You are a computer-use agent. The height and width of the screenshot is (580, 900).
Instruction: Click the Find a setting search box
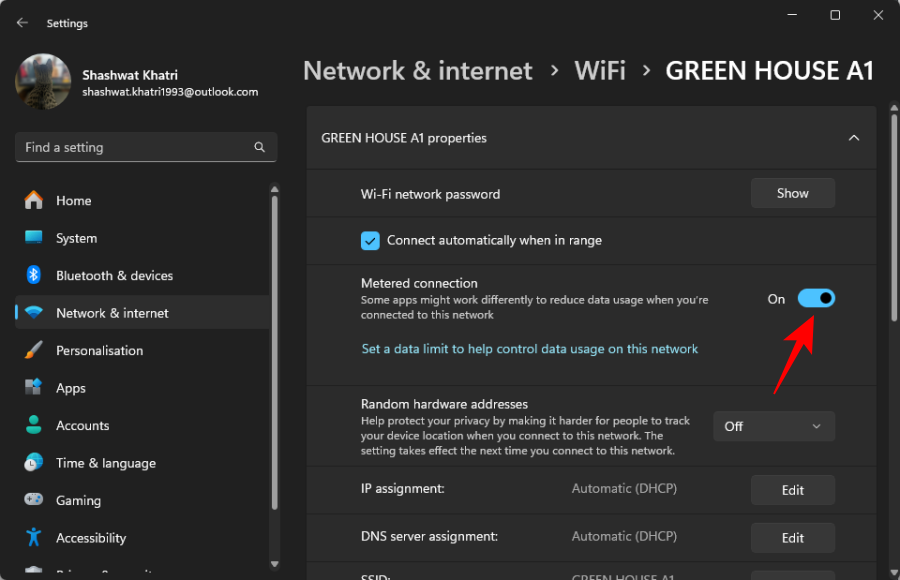135,147
